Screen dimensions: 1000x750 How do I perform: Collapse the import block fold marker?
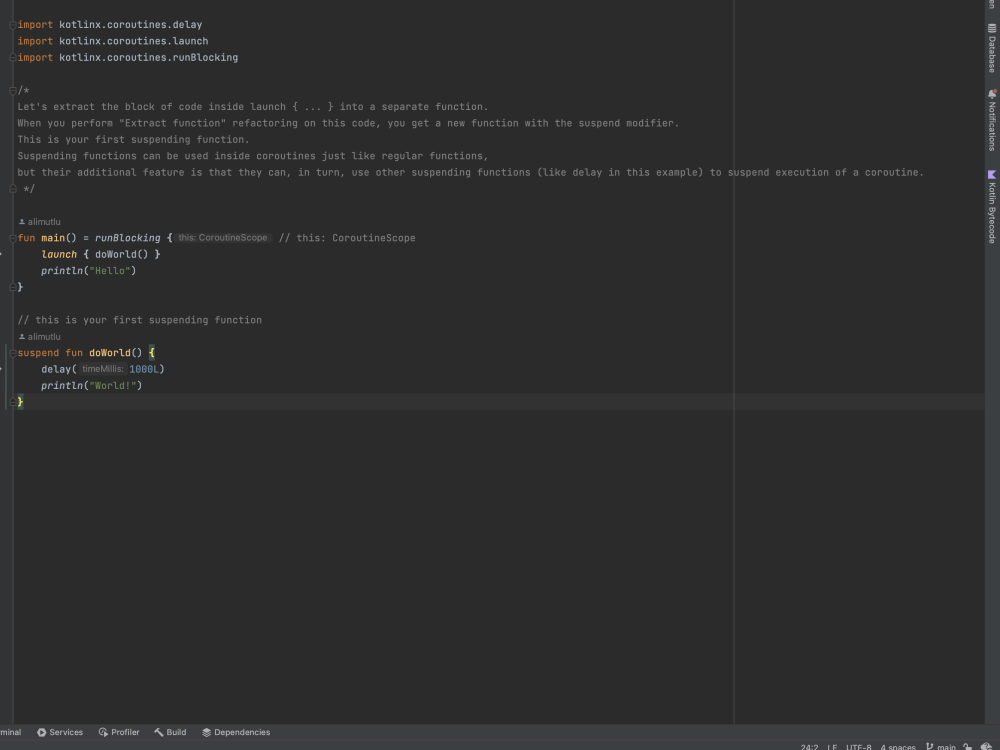click(x=12, y=25)
